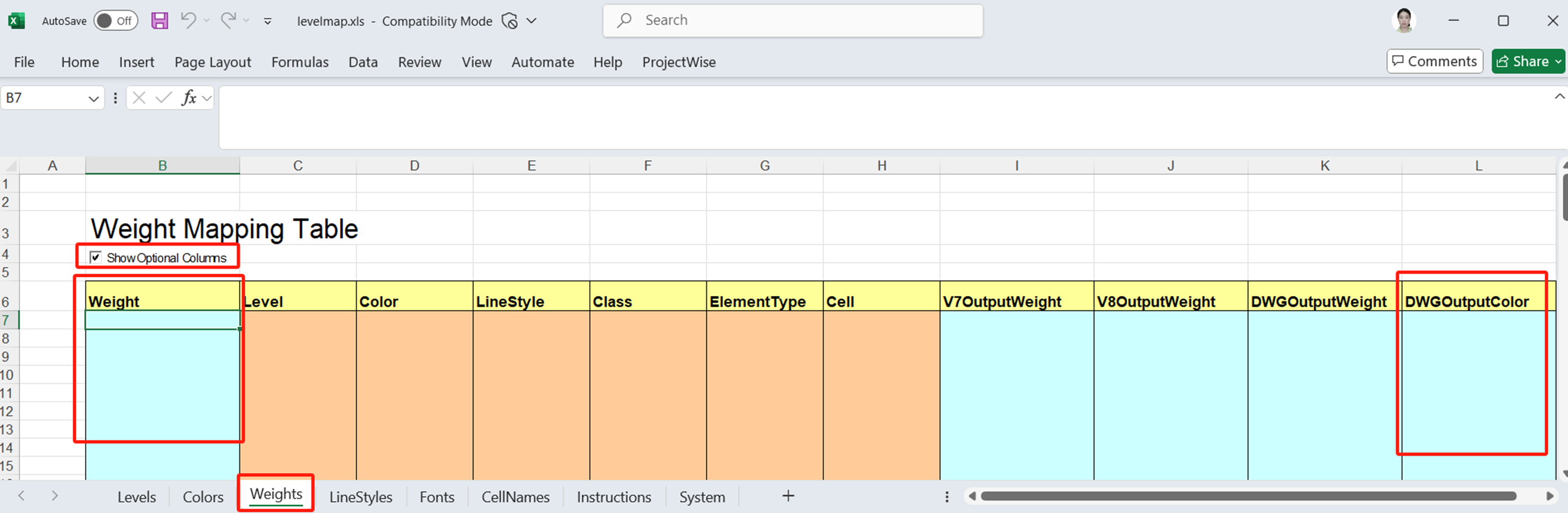This screenshot has height=513, width=1568.
Task: Uncheck Show Optional Columns checkbox
Action: point(95,257)
